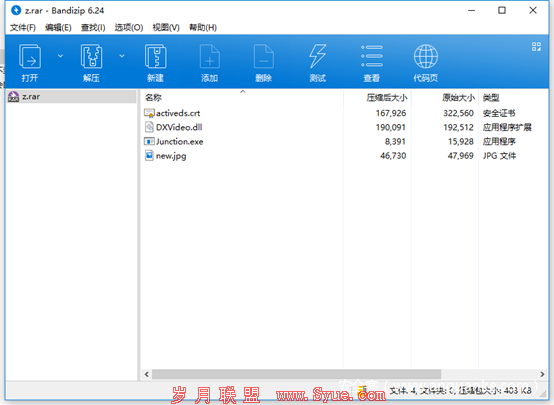Click the Delete (删除) toolbar icon
This screenshot has width=554, height=405.
pyautogui.click(x=264, y=57)
